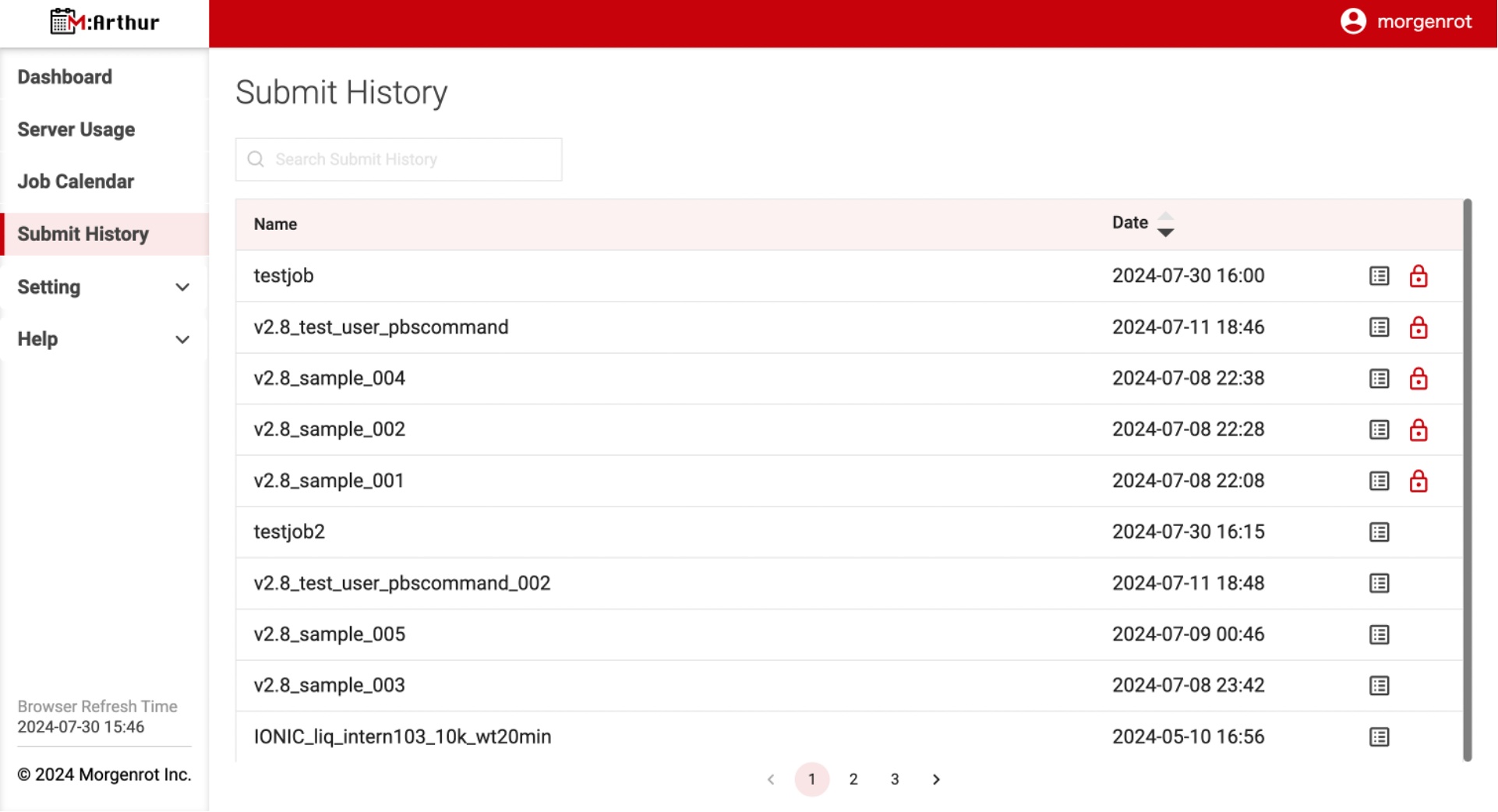Click the morgenrot user account icon
The width and height of the screenshot is (1498, 812).
point(1353,22)
